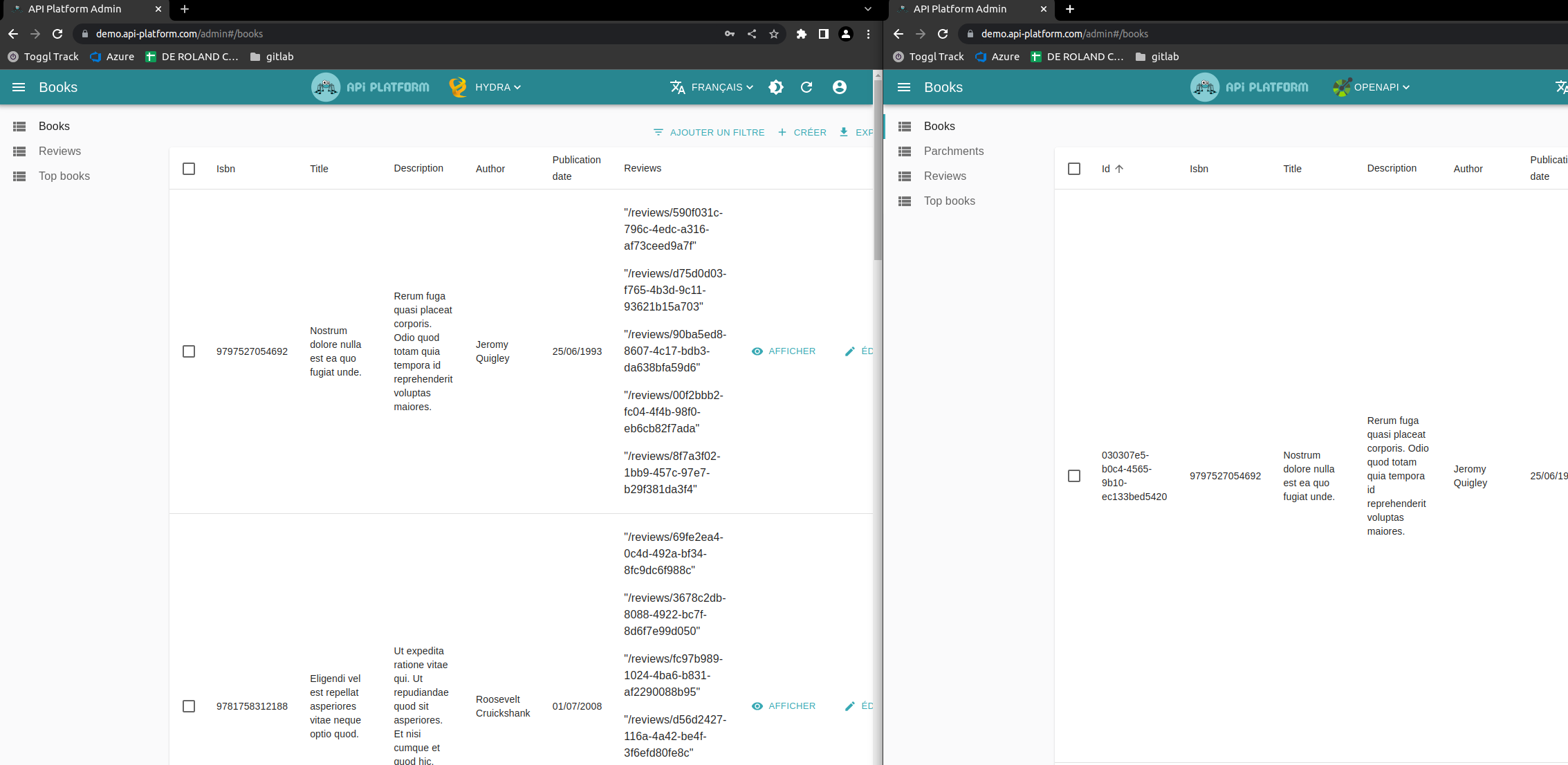Switch to the Parchments section
This screenshot has height=765, width=1568.
click(x=953, y=151)
